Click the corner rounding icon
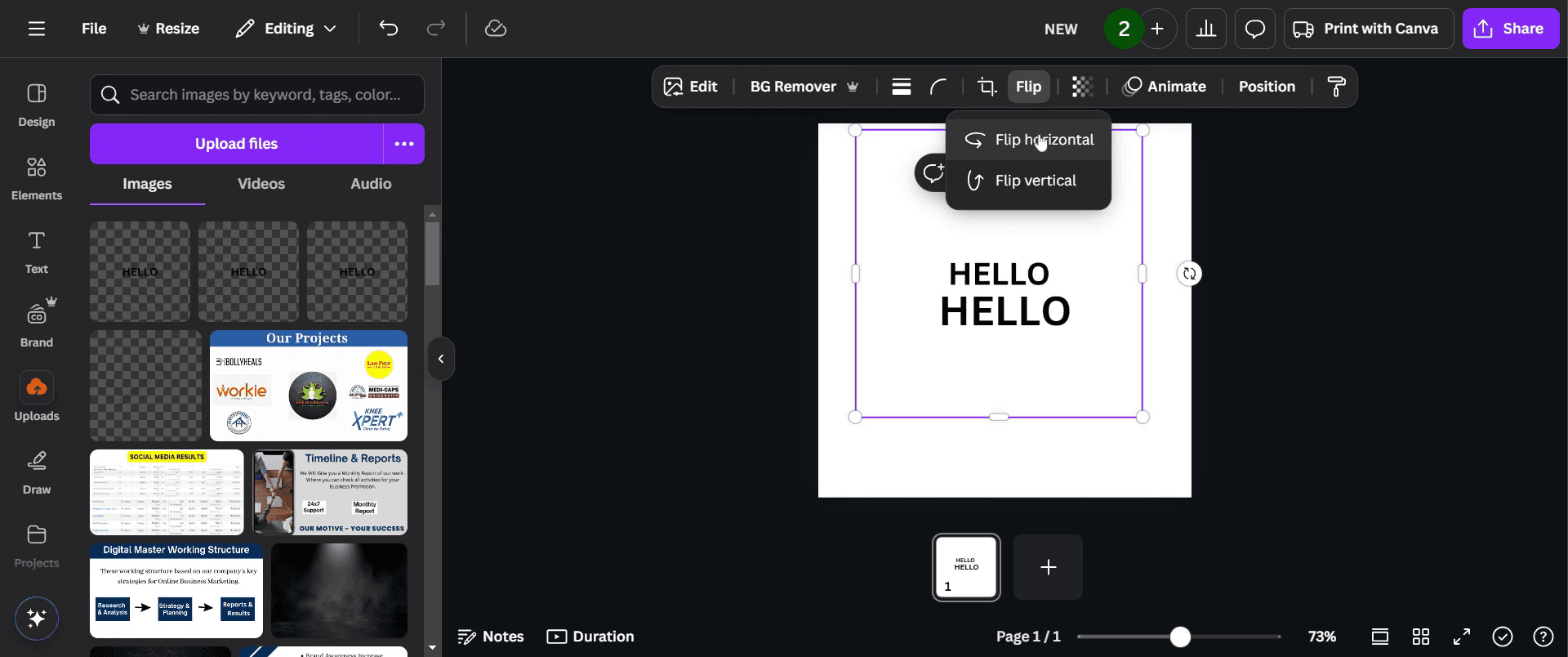This screenshot has height=657, width=1568. coord(938,87)
